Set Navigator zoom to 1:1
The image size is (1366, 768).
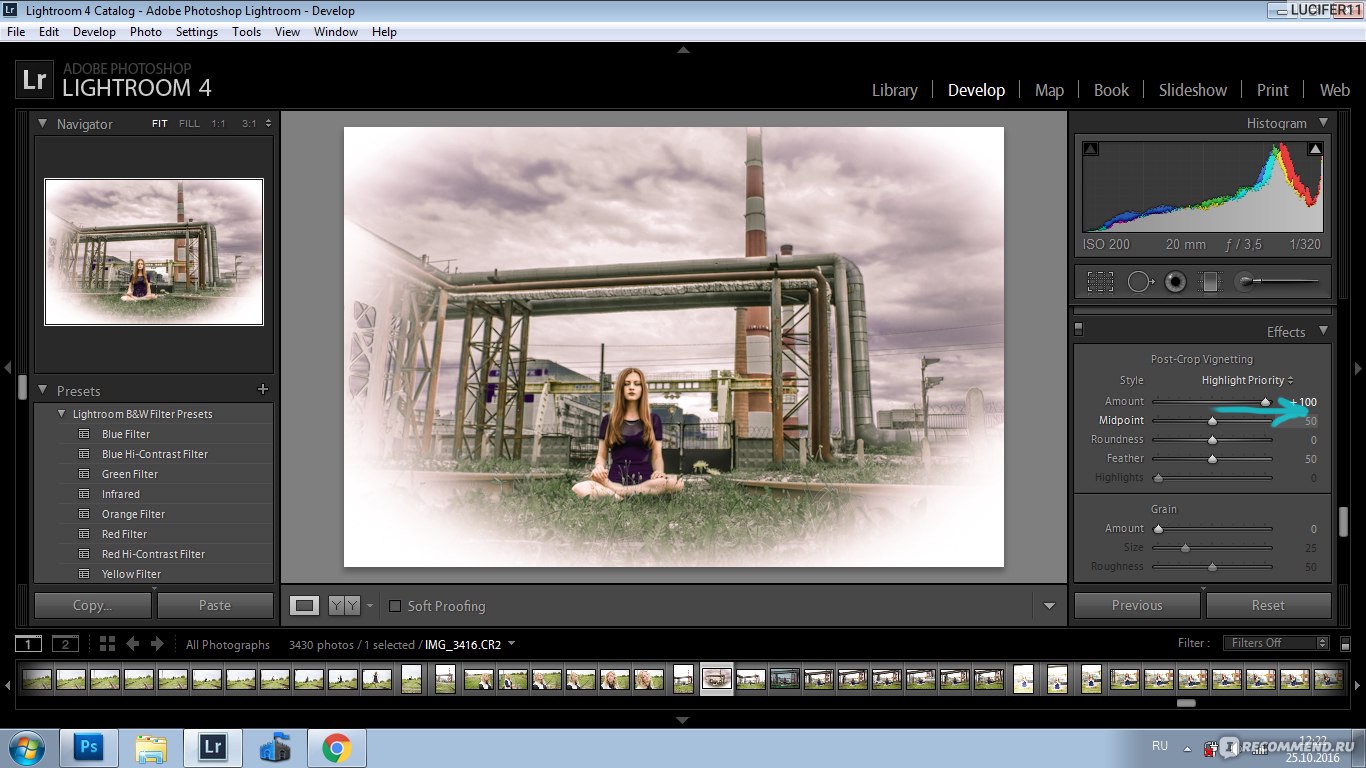coord(218,124)
